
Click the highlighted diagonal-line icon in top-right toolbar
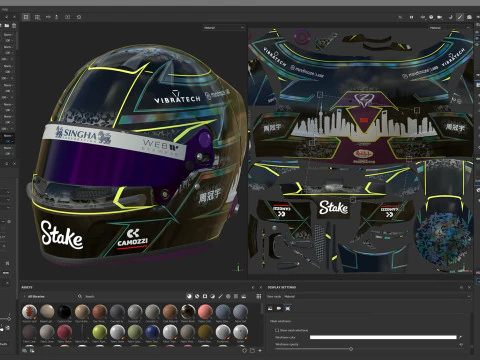(460, 17)
